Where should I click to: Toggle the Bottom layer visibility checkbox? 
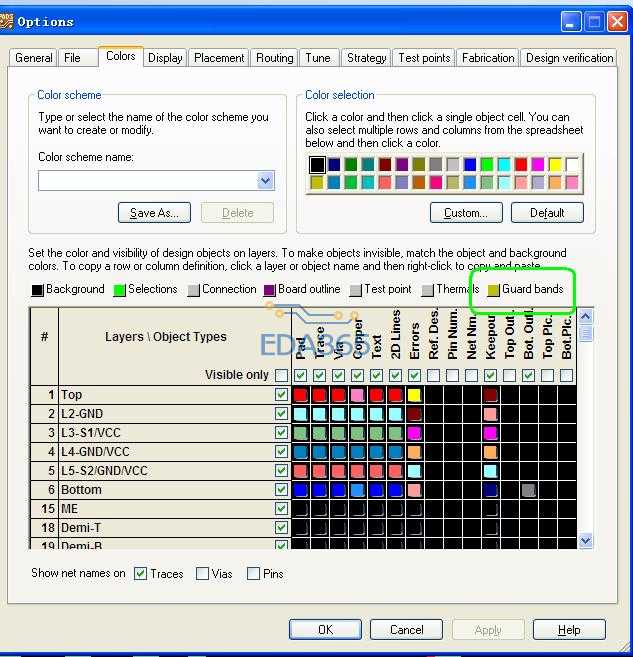click(x=281, y=489)
